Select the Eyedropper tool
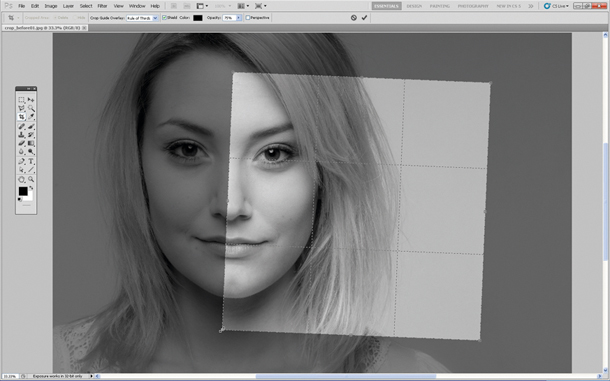 pyautogui.click(x=31, y=117)
